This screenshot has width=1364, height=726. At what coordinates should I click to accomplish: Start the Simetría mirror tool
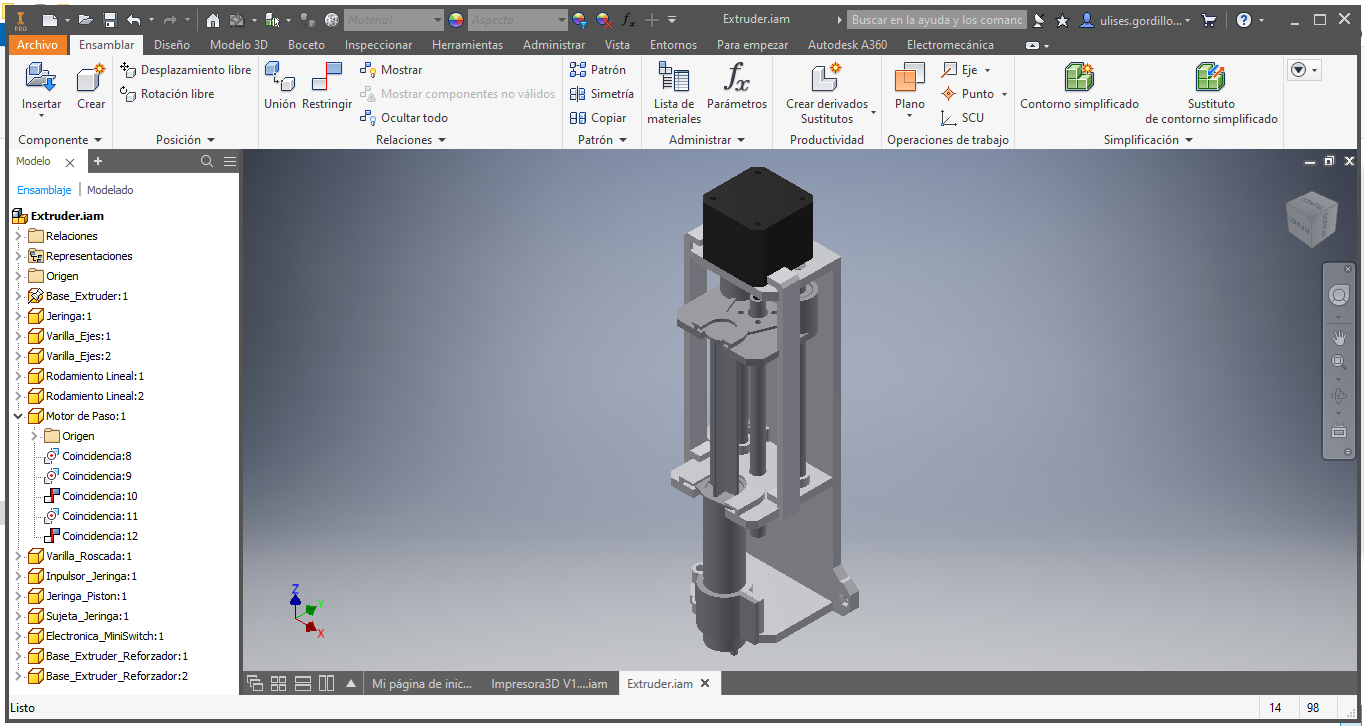pos(601,94)
